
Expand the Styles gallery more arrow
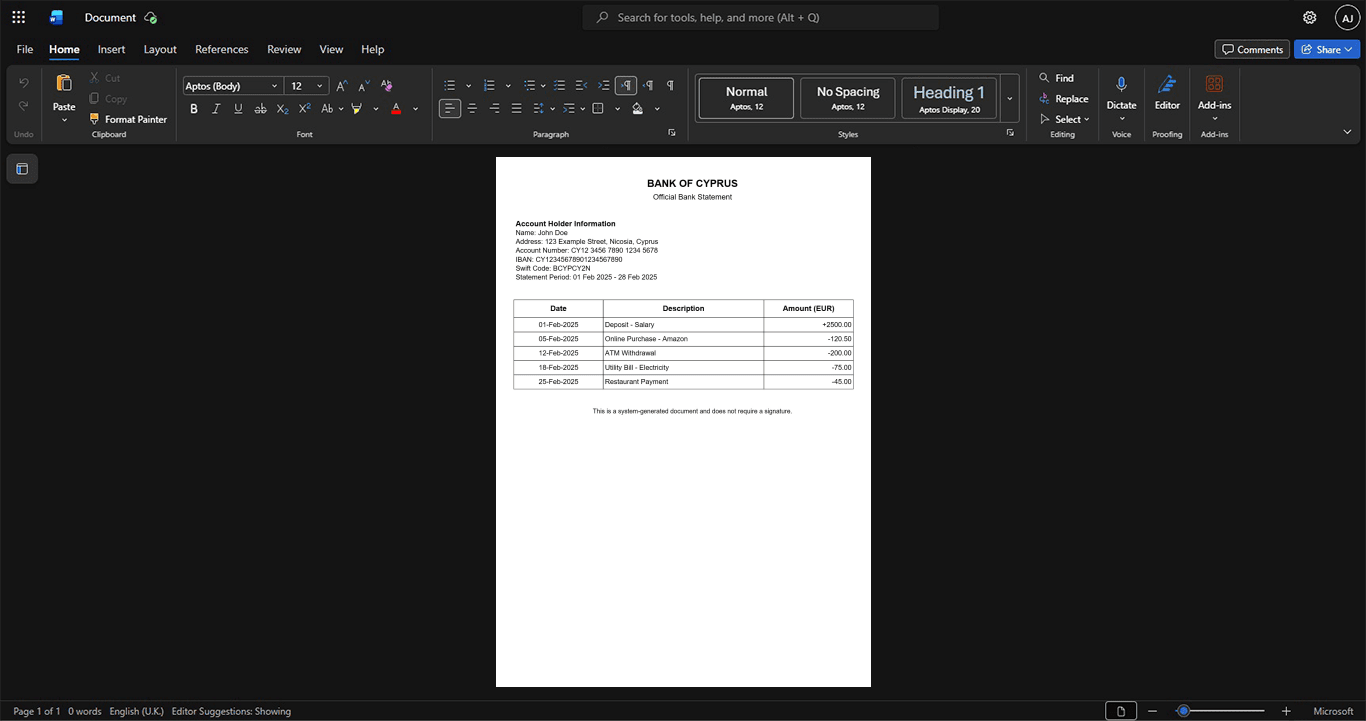(x=1010, y=98)
